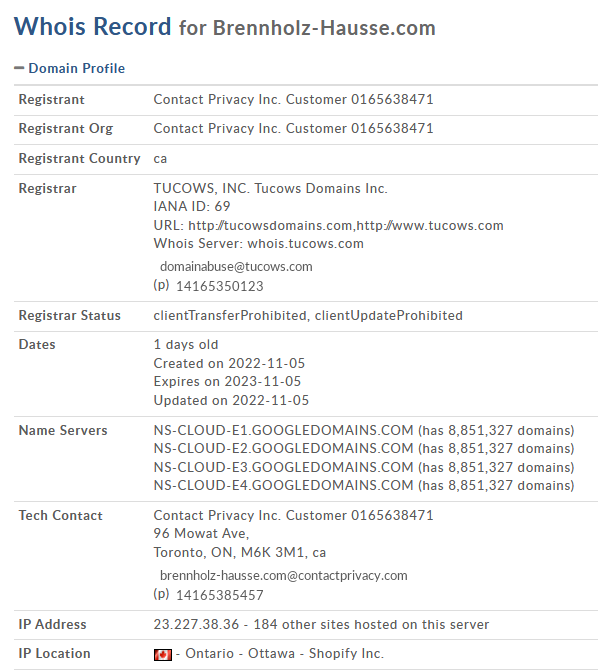
Task: Click the IANA ID: 69 text
Action: point(192,207)
